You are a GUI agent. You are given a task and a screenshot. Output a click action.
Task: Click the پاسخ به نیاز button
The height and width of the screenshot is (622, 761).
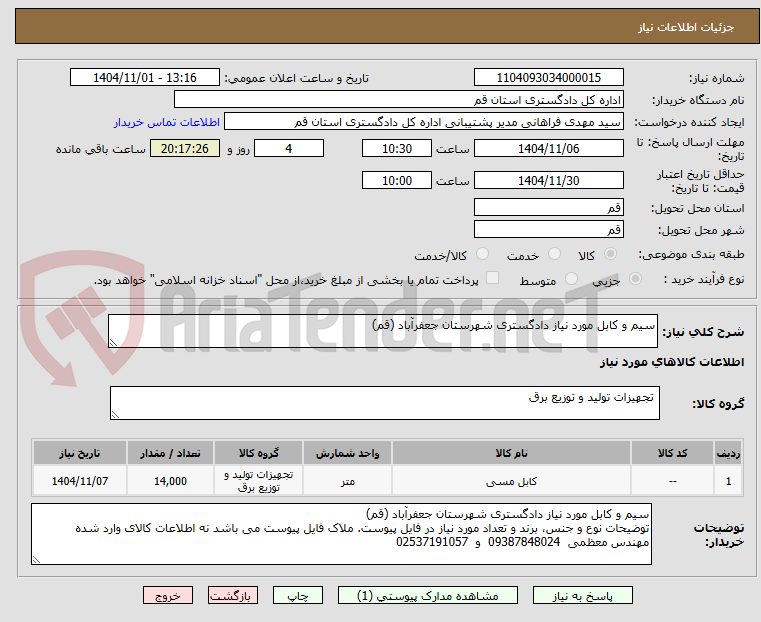pyautogui.click(x=582, y=595)
